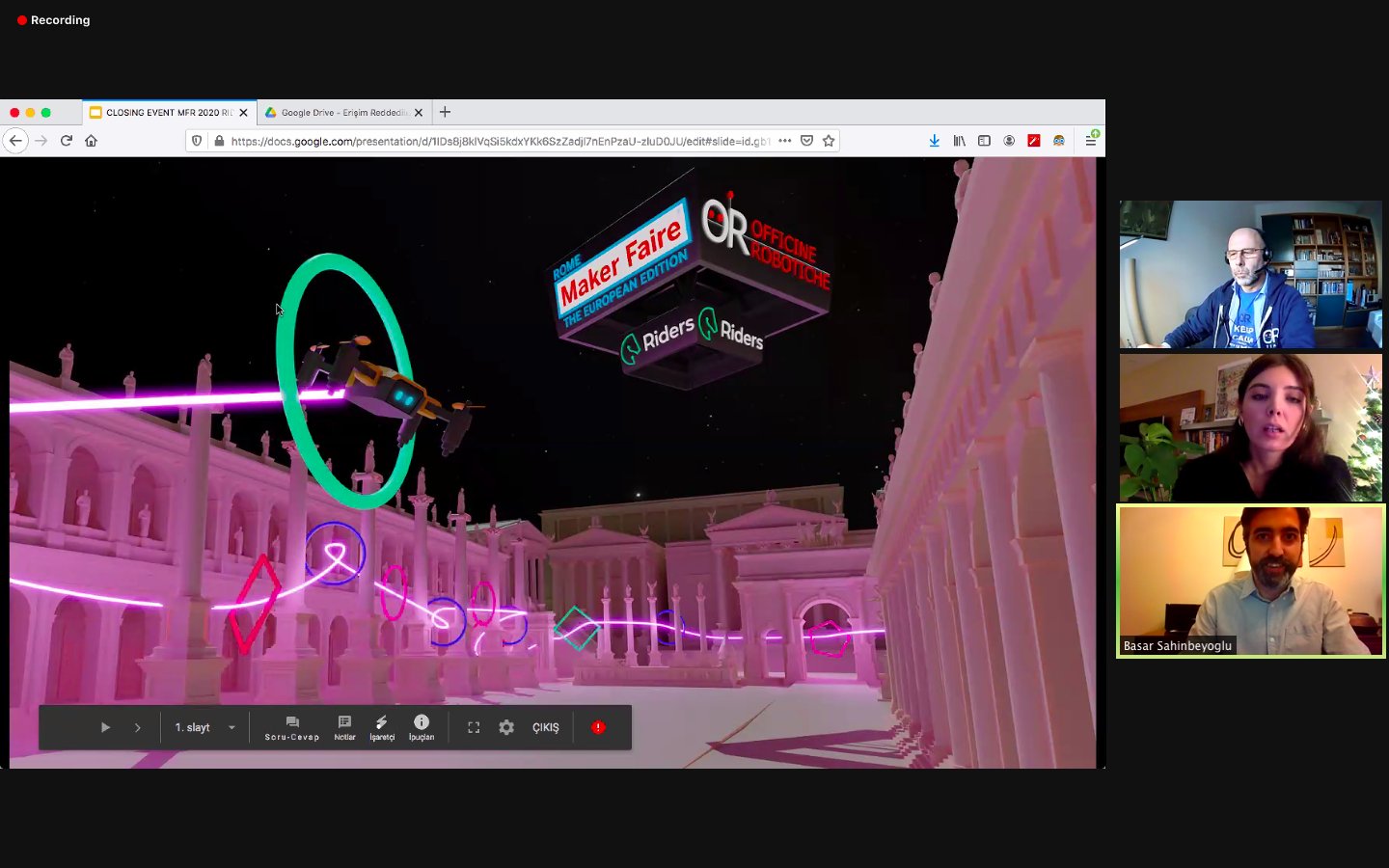
Task: Open the Firefox library icon
Action: 959,141
